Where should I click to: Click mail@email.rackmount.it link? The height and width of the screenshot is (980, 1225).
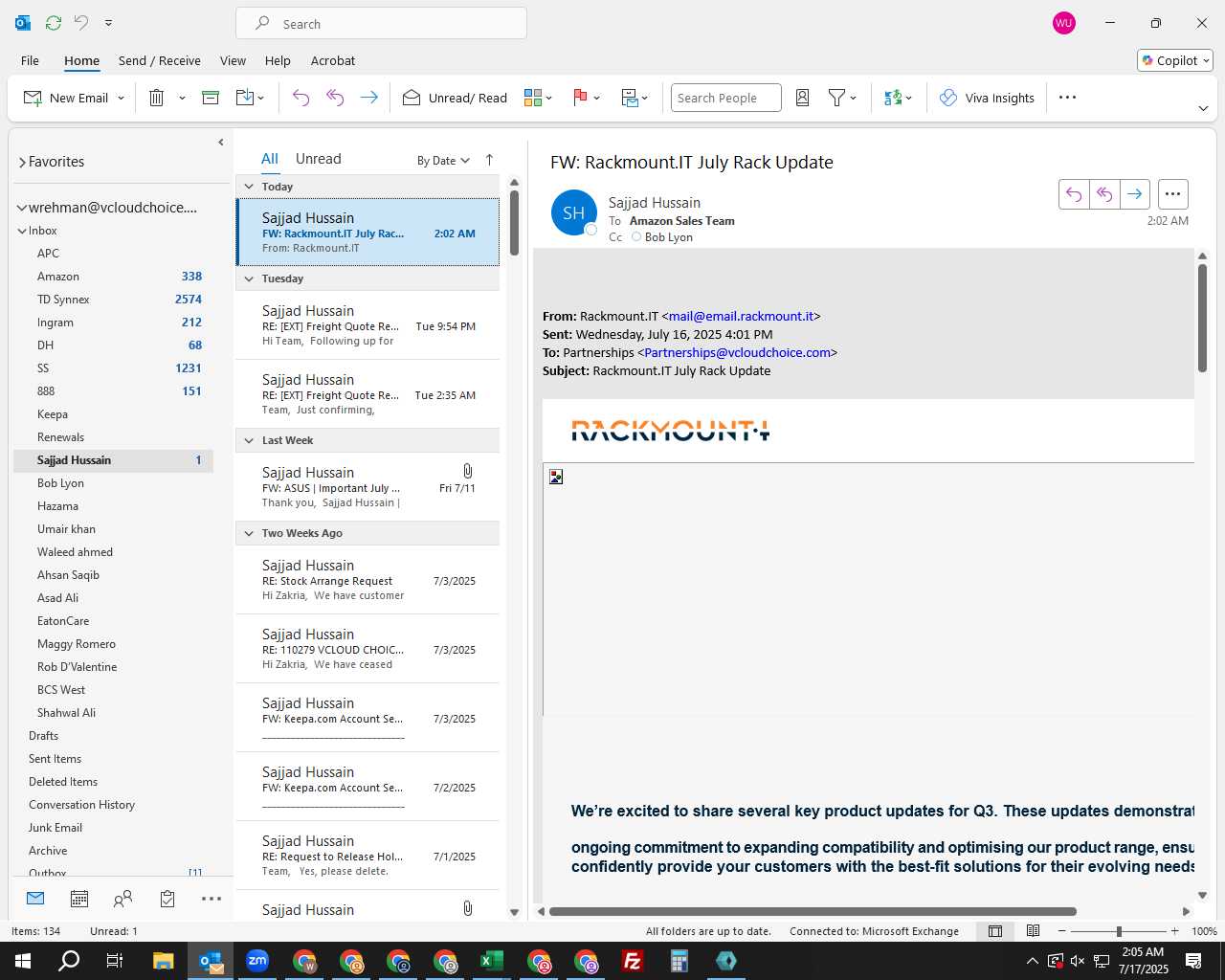[x=741, y=316]
